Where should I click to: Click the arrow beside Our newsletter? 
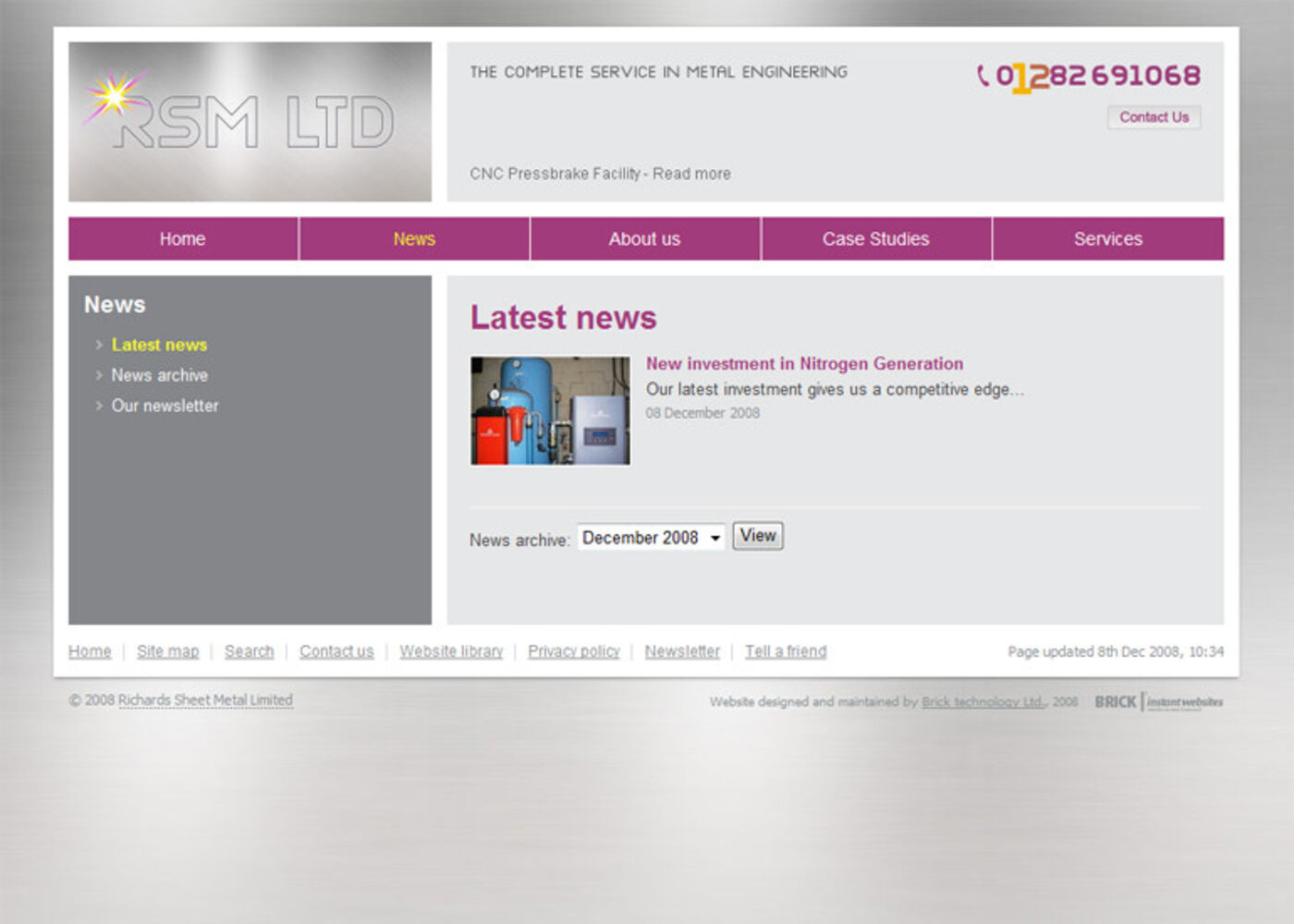tap(100, 406)
